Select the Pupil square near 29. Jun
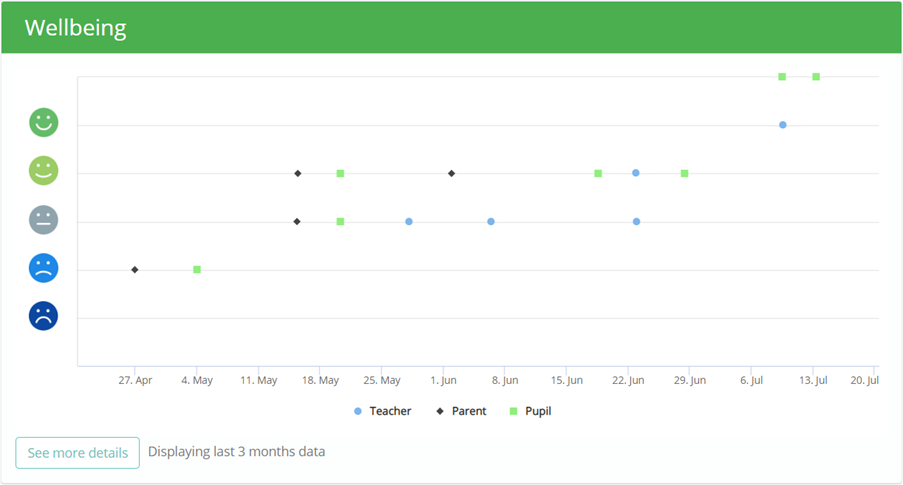 click(x=685, y=173)
